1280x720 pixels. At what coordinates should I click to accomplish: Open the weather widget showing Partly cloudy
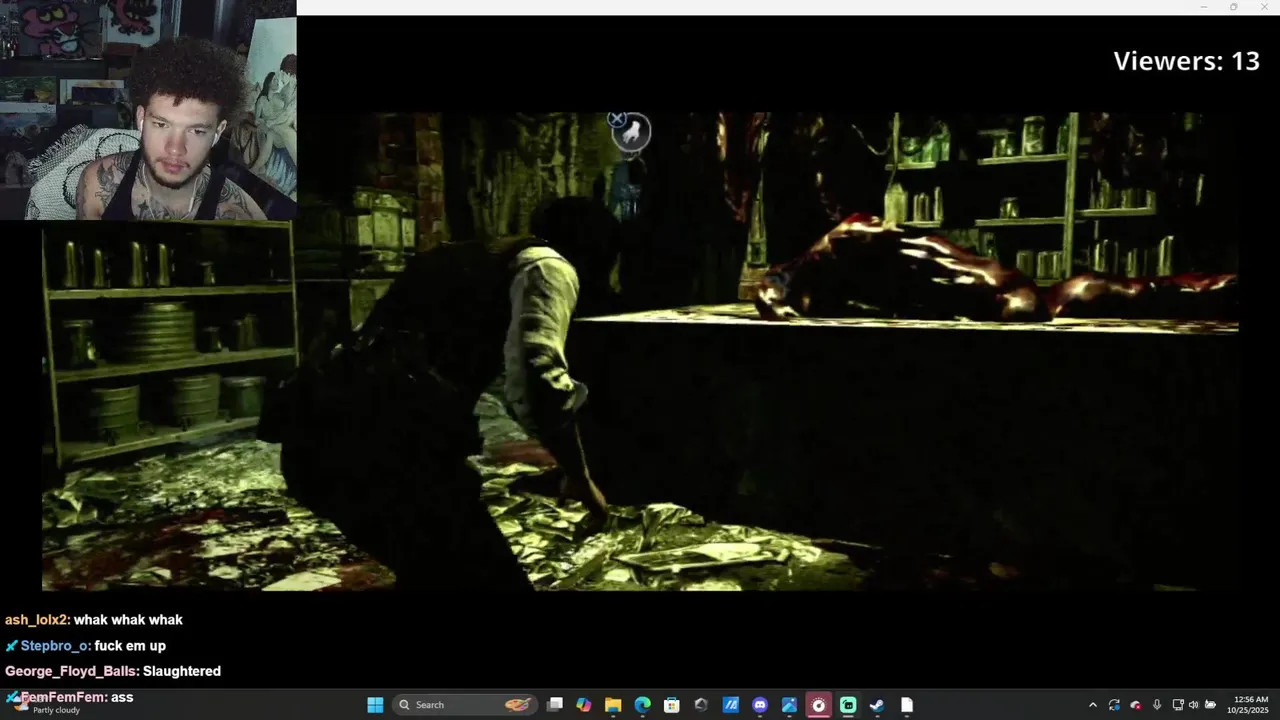45,704
